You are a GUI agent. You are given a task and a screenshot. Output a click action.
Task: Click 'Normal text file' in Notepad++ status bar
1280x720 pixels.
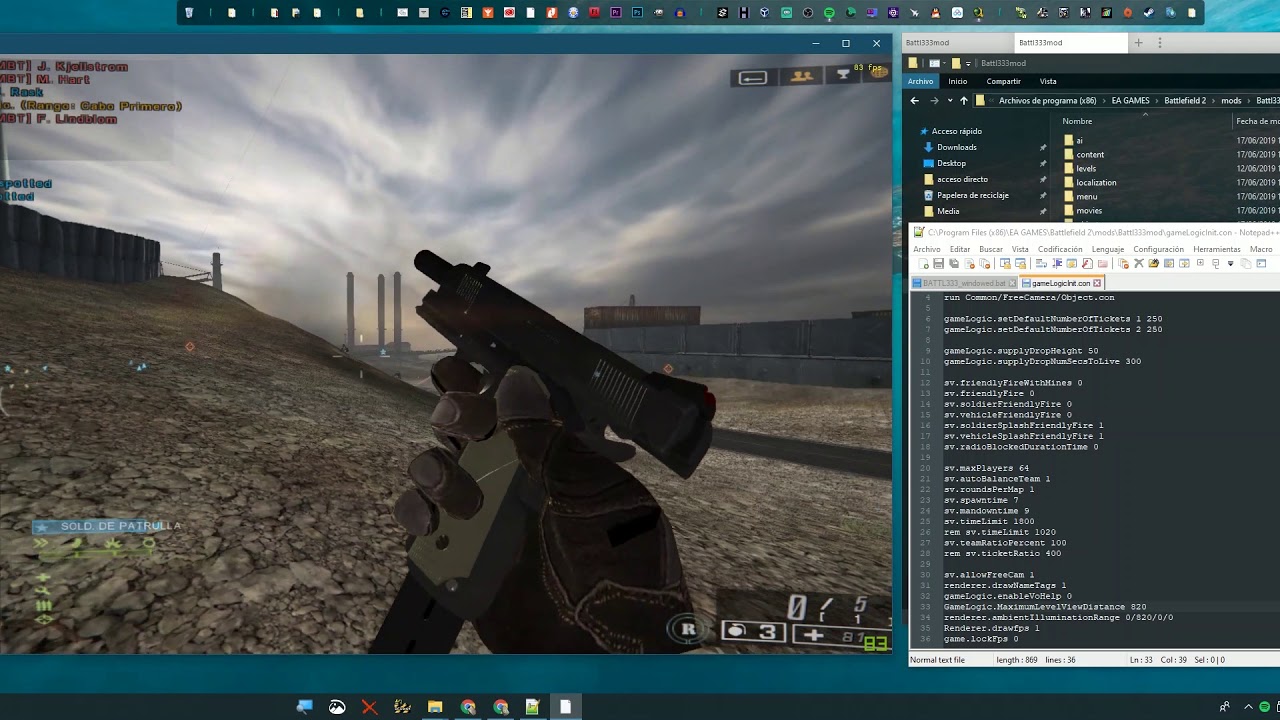[938, 660]
